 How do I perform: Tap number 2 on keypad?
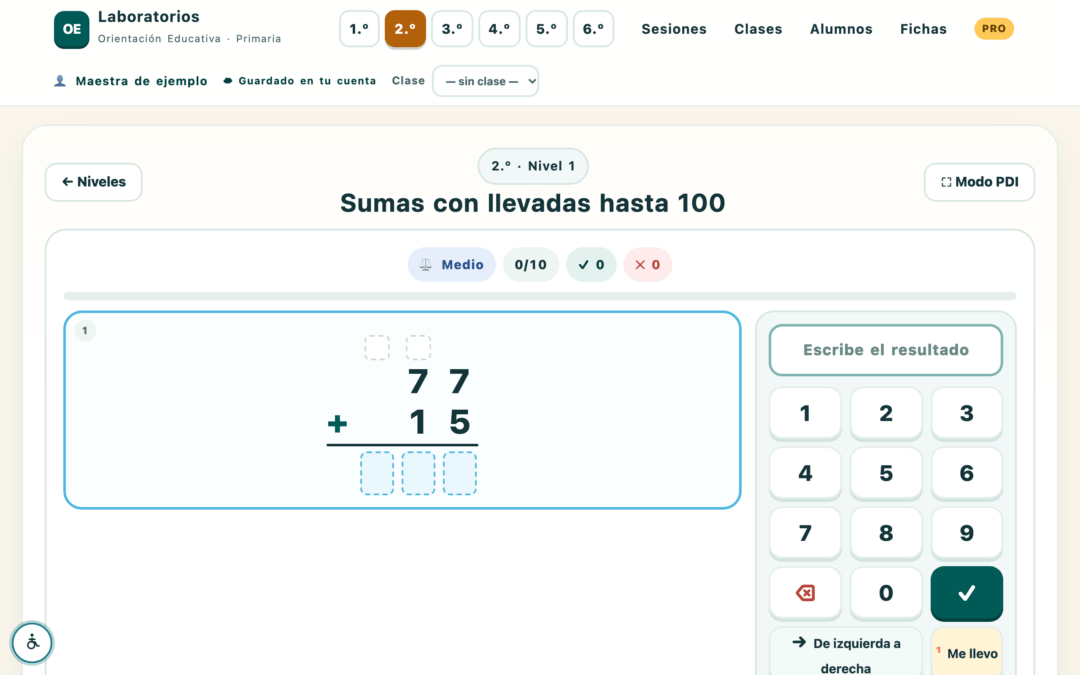point(886,413)
